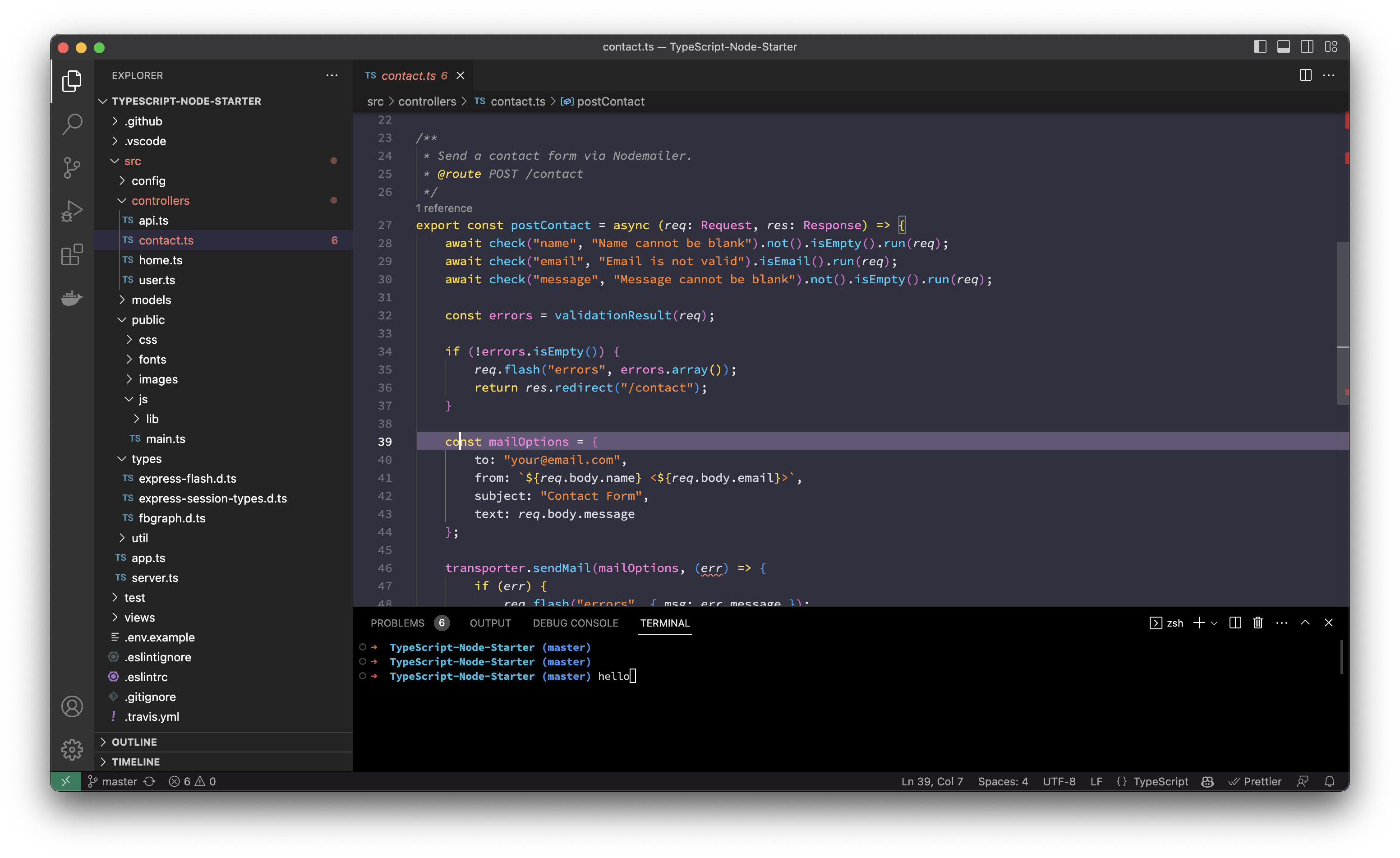Open express-flash.d.ts file
Viewport: 1400px width, 858px height.
click(223, 479)
